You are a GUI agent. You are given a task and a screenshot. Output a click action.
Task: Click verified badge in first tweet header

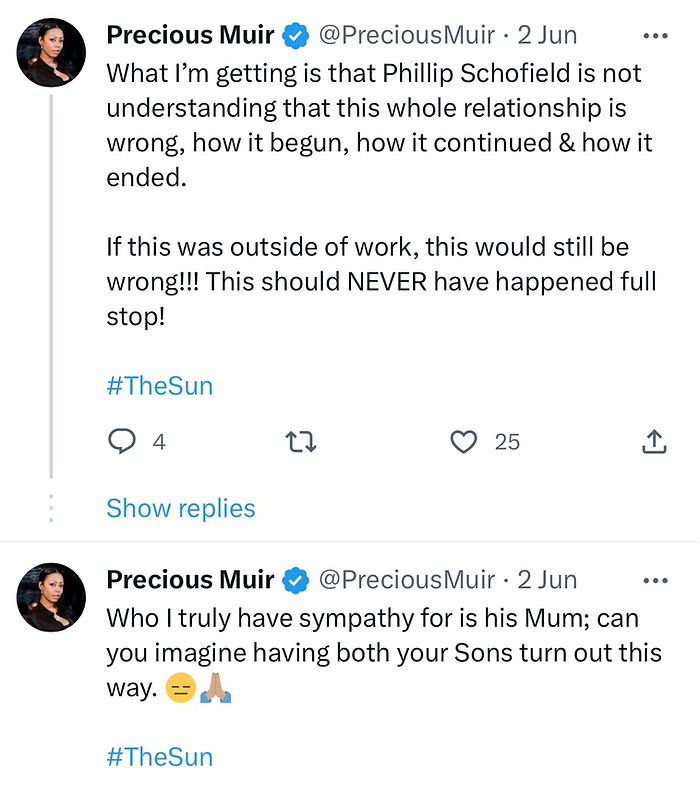click(295, 36)
